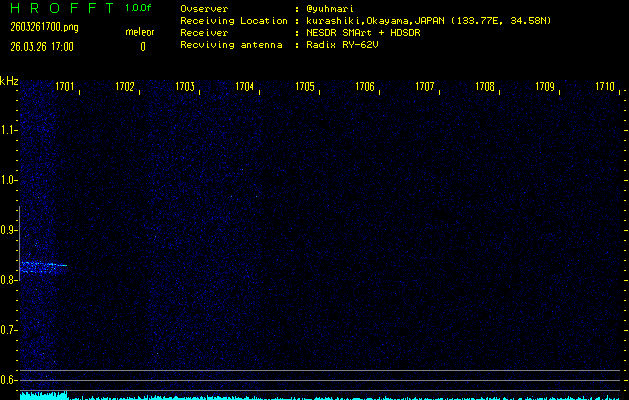Click the version label 1.00f
The height and width of the screenshot is (400, 629).
138,8
